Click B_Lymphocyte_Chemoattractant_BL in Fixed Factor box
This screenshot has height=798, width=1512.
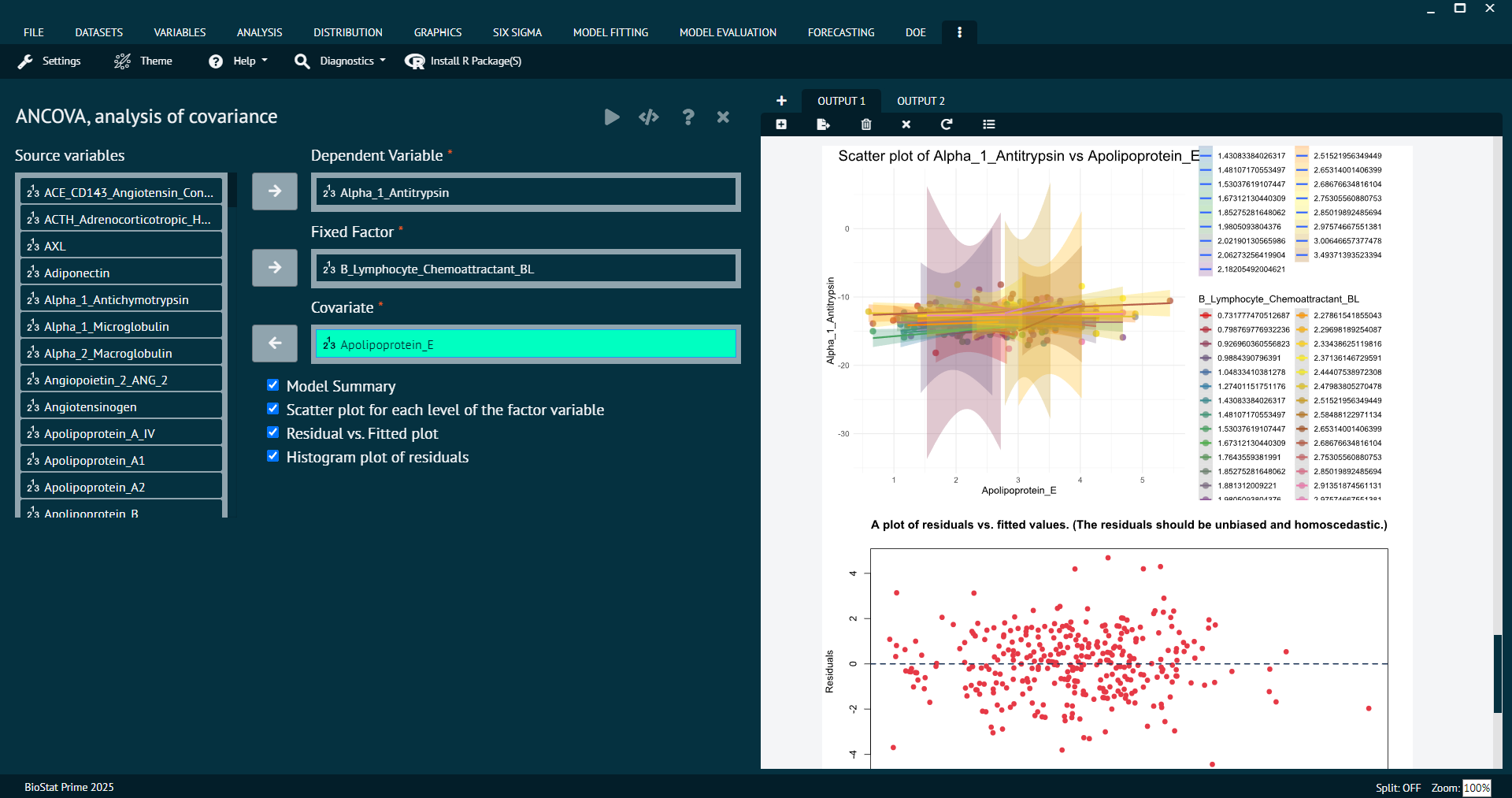[x=525, y=269]
